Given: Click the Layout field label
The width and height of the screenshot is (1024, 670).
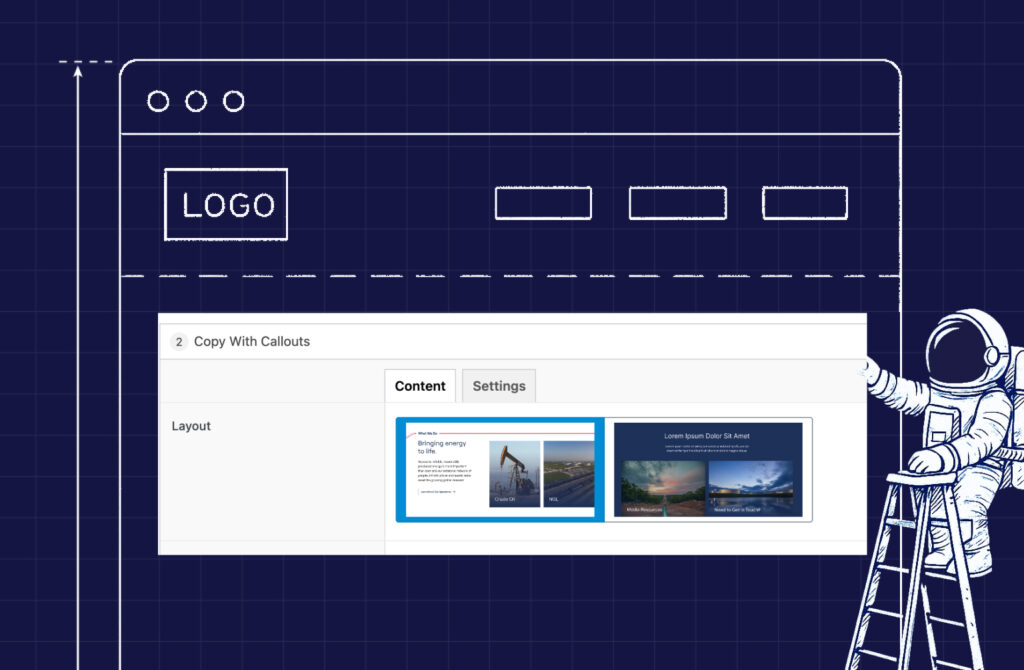Looking at the screenshot, I should [191, 426].
